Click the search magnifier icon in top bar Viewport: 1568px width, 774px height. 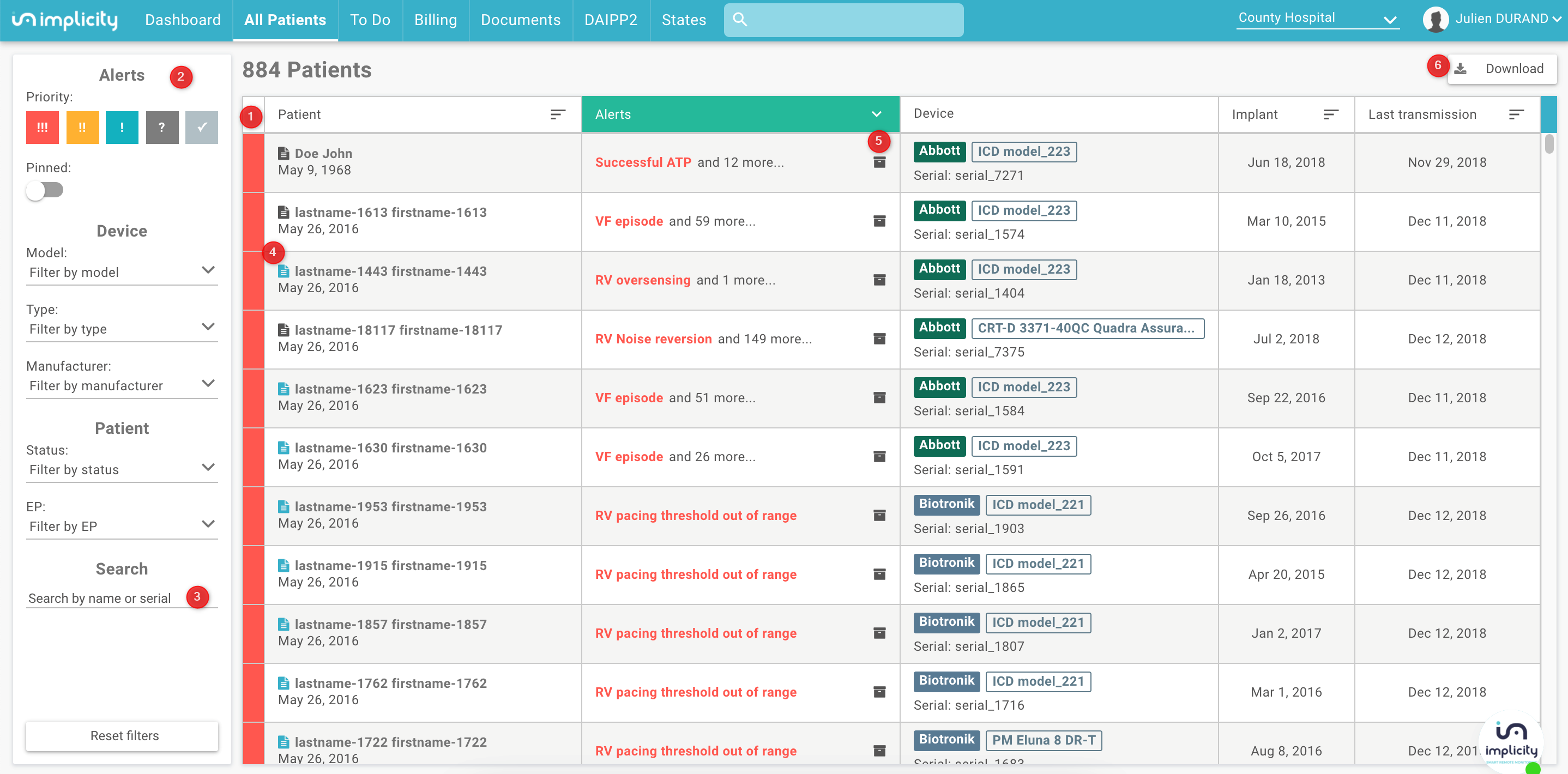click(739, 20)
